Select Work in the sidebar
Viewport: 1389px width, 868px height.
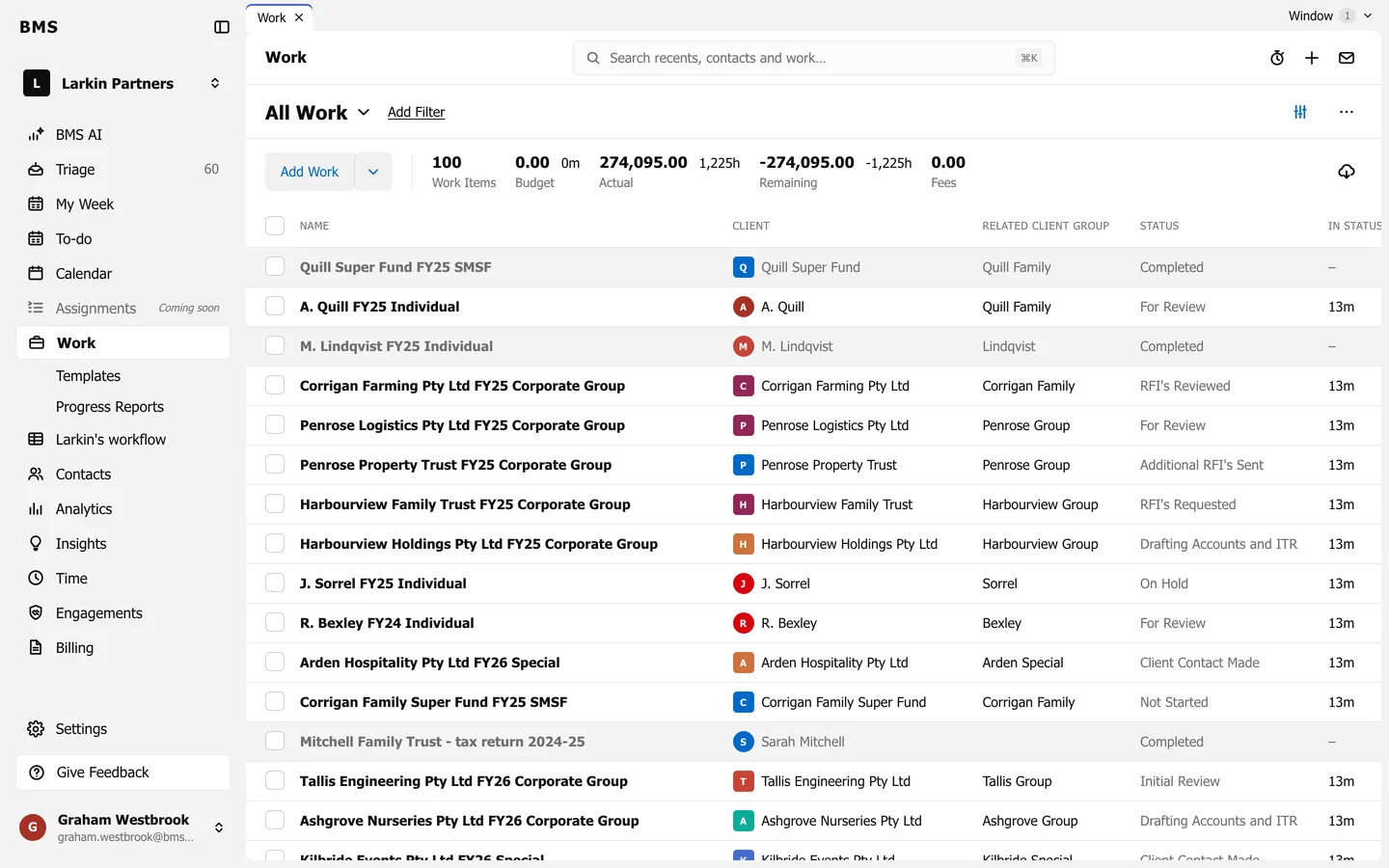tap(123, 343)
